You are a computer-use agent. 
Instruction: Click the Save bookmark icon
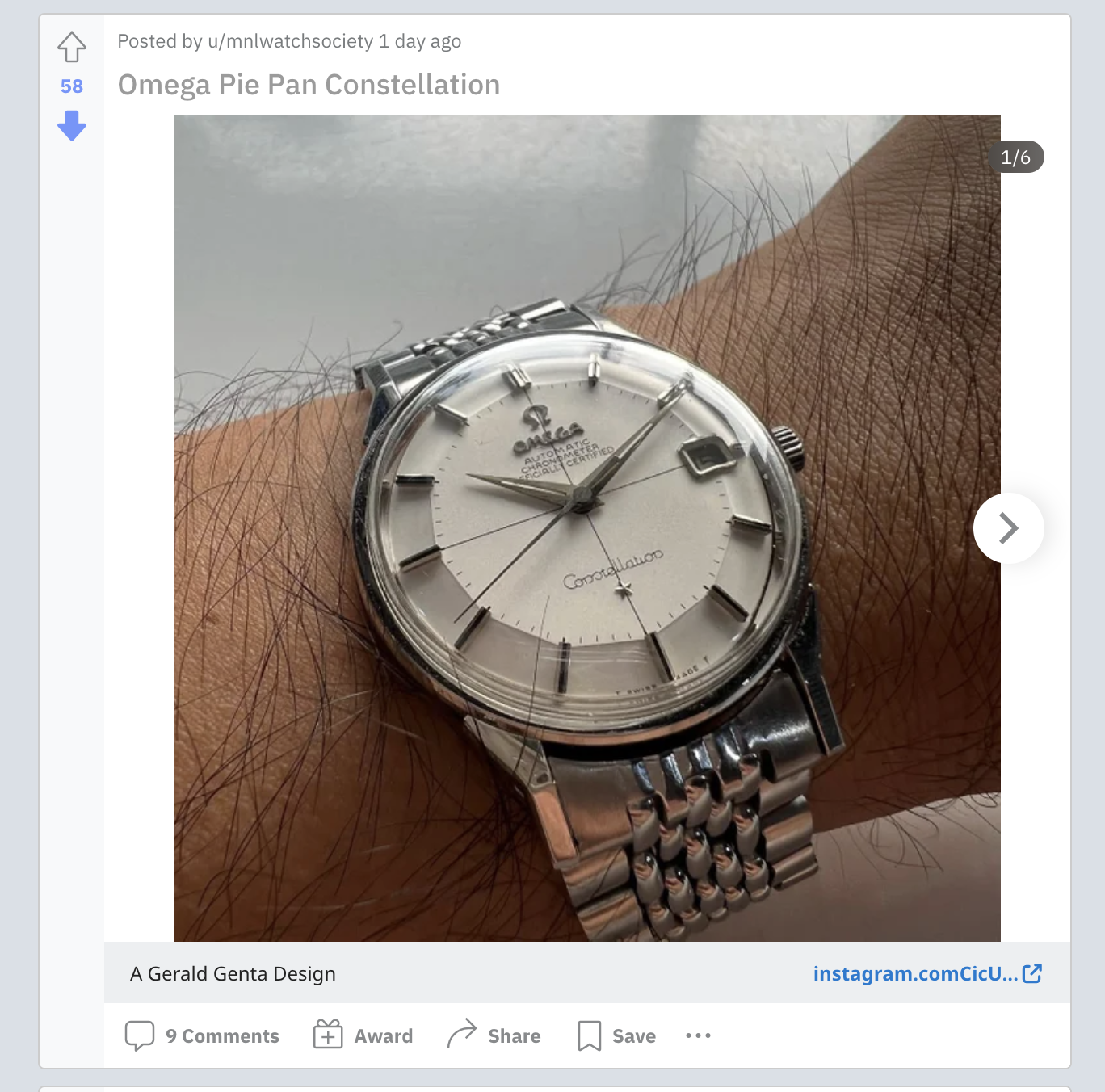pyautogui.click(x=590, y=1035)
